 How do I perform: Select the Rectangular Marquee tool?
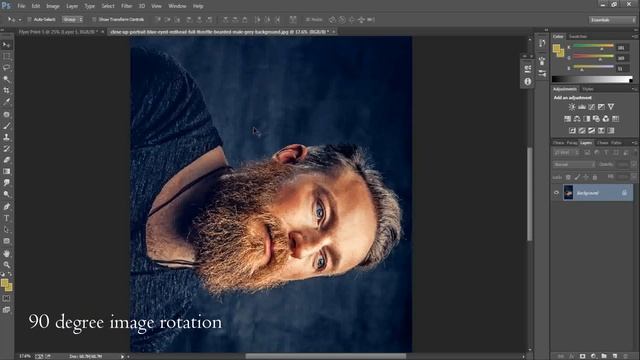(6, 56)
